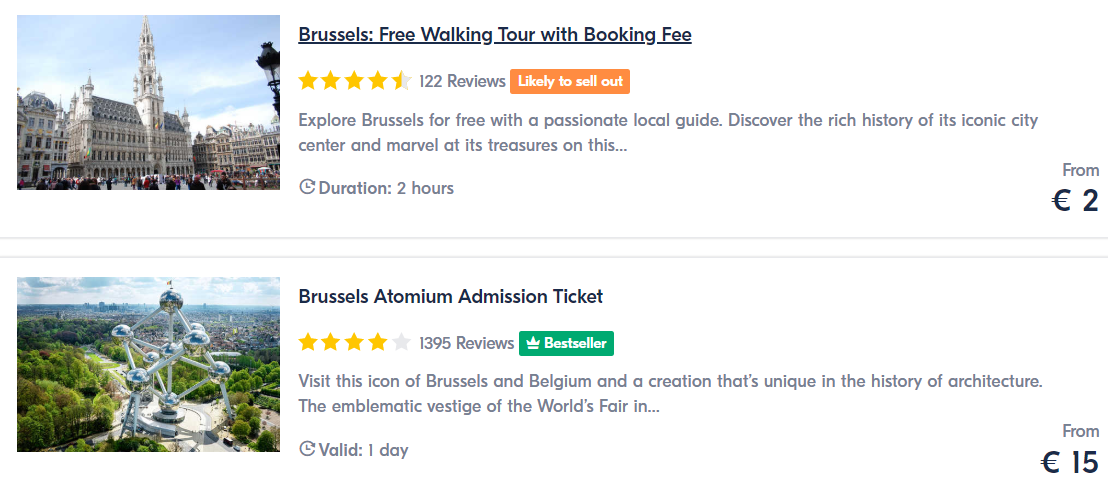Click the third star of Atomium rating

pyautogui.click(x=355, y=343)
